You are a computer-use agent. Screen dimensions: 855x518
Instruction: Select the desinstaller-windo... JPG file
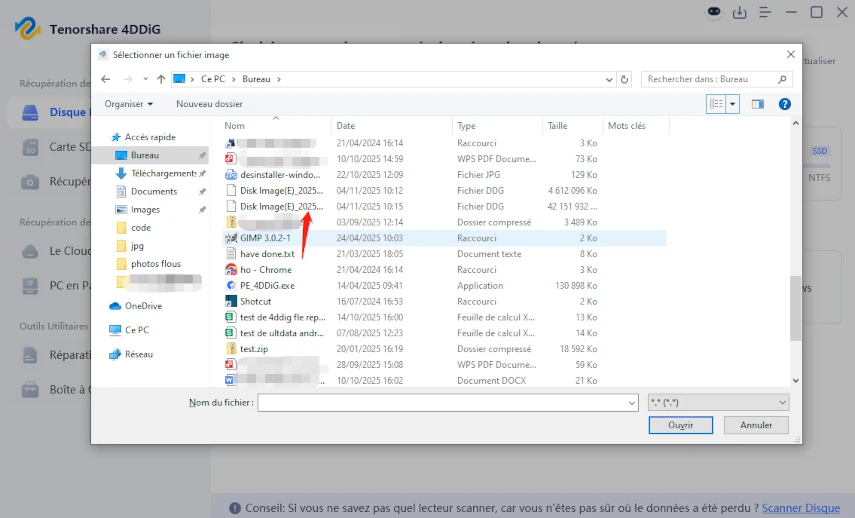tap(280, 174)
